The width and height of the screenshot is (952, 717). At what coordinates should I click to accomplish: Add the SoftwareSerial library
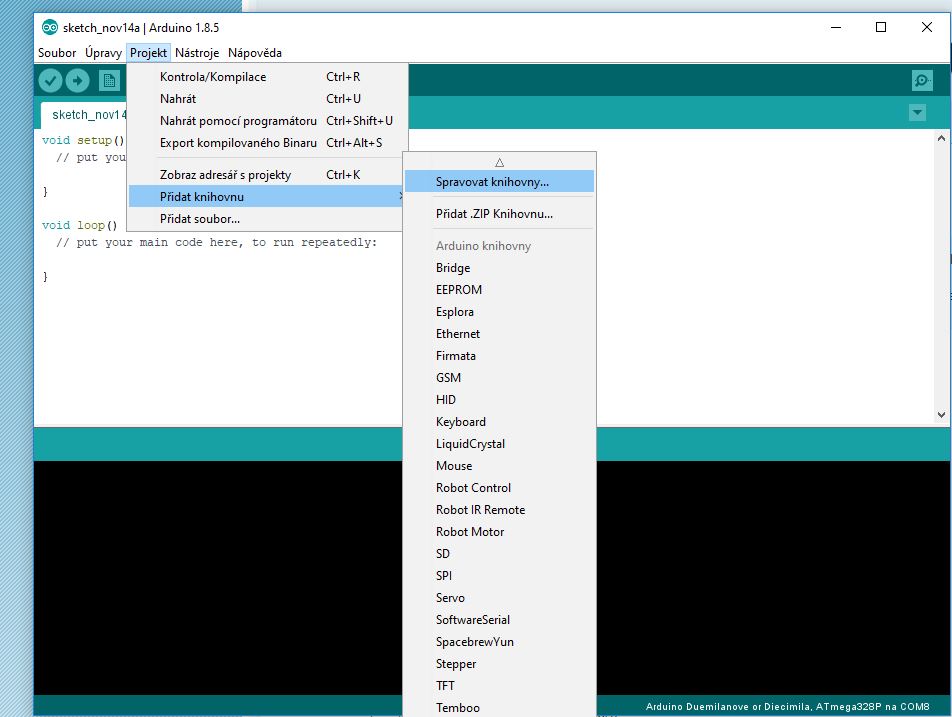click(473, 620)
